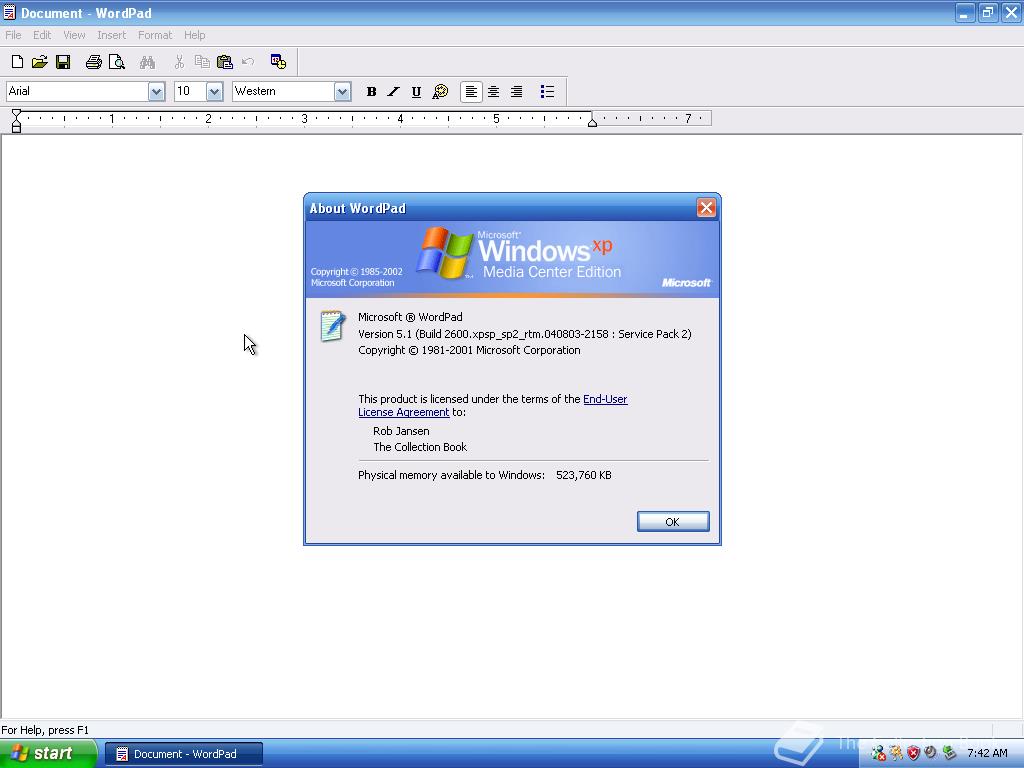Click Document - WordPad taskbar button
This screenshot has width=1024, height=768.
pos(184,754)
